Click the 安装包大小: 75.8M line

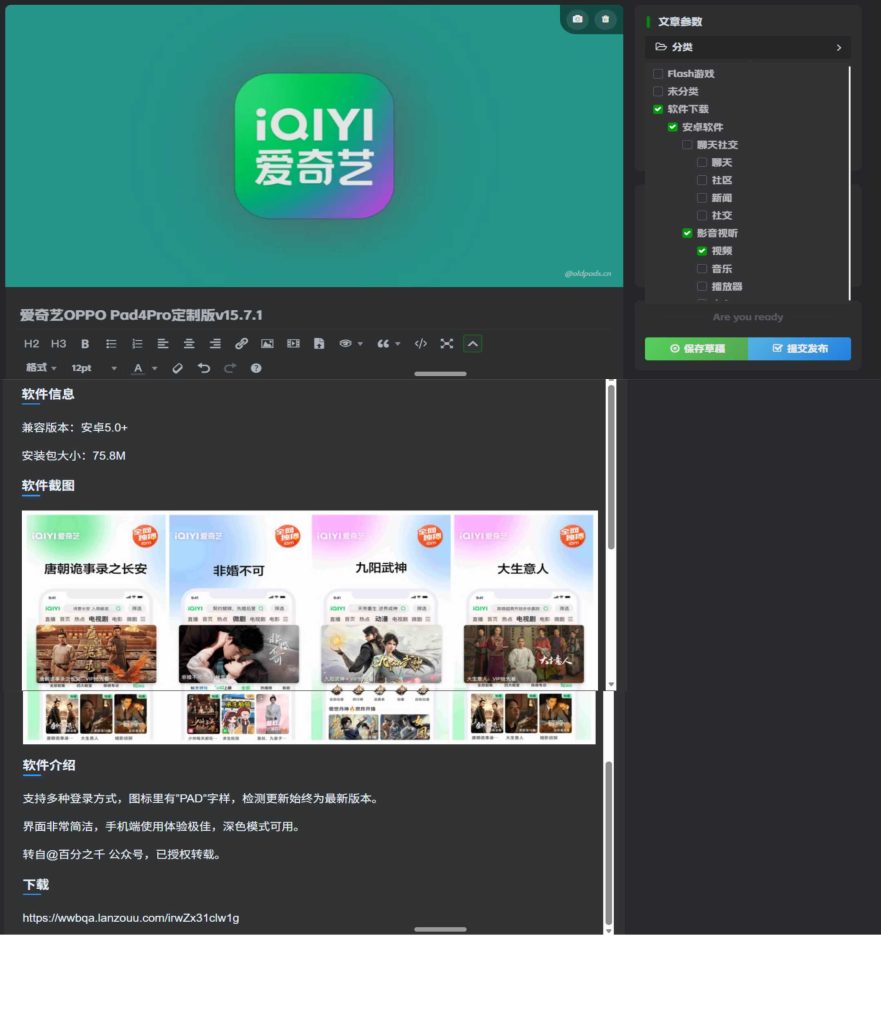(x=74, y=456)
